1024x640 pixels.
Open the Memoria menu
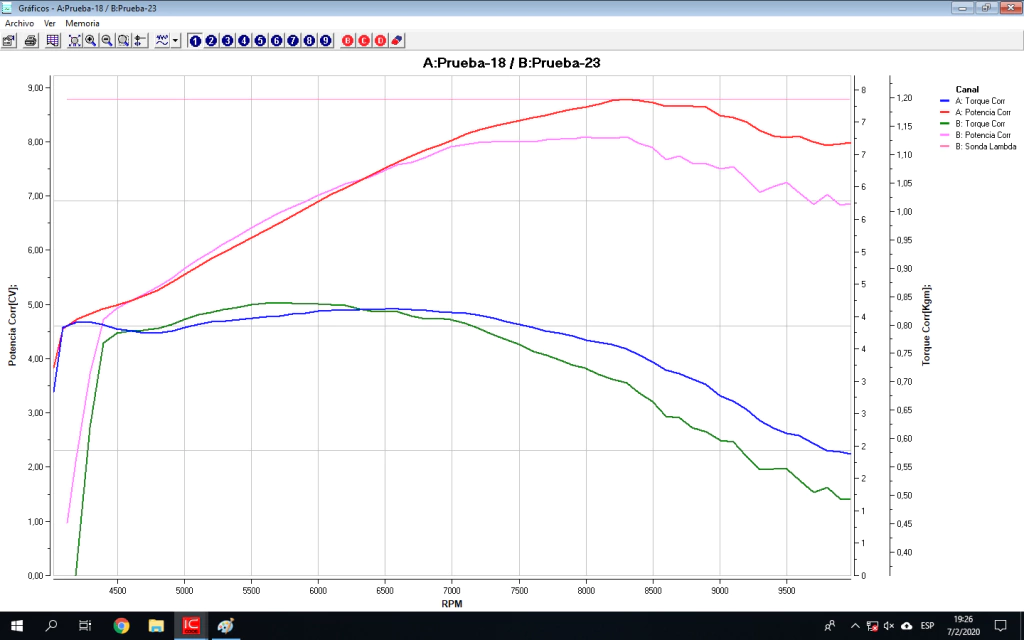(82, 22)
